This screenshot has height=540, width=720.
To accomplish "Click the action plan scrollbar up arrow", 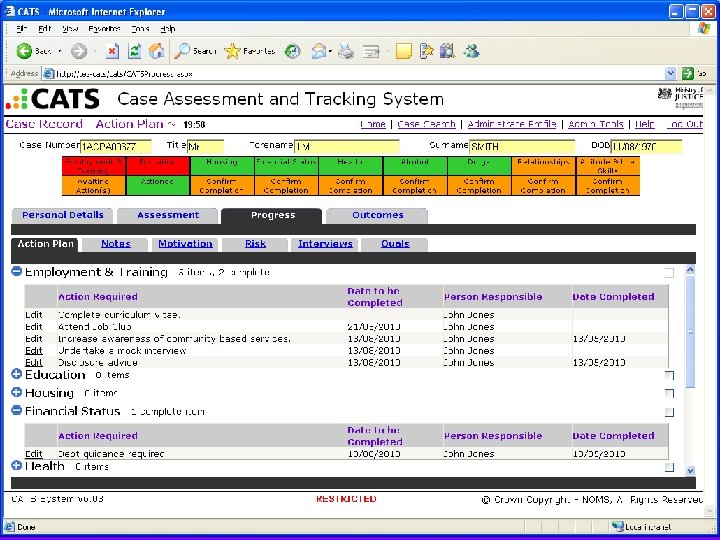I will tap(690, 270).
